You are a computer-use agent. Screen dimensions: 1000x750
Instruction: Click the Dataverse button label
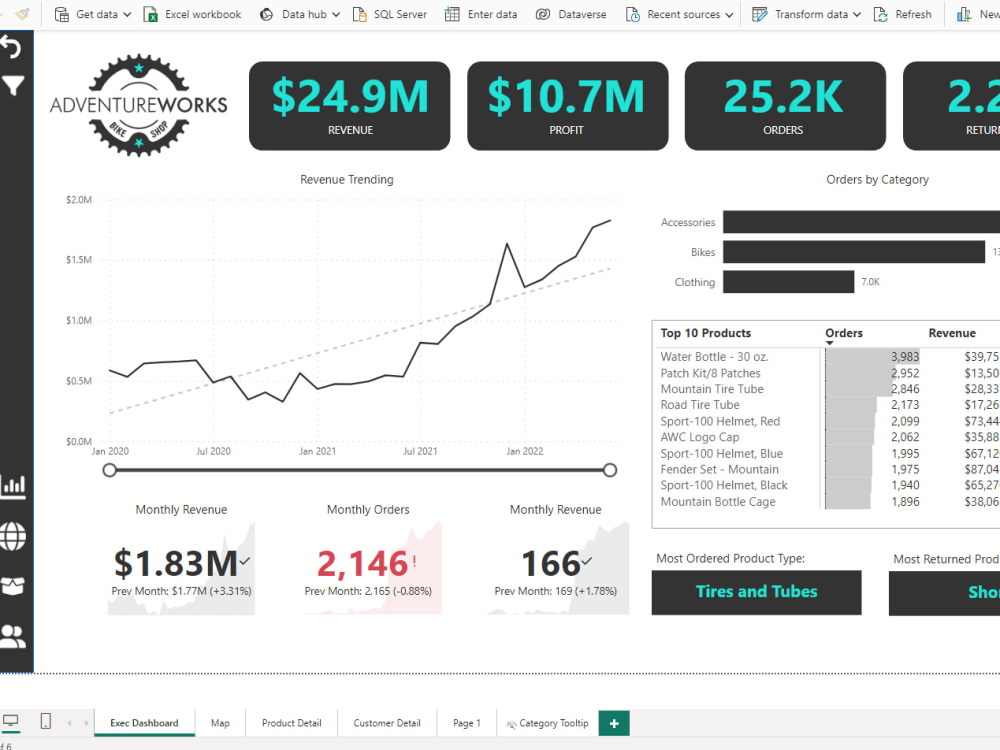(x=582, y=14)
